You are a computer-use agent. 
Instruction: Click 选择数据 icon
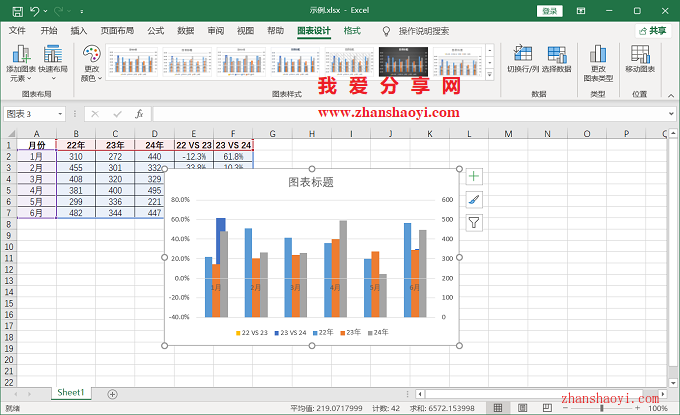[556, 59]
